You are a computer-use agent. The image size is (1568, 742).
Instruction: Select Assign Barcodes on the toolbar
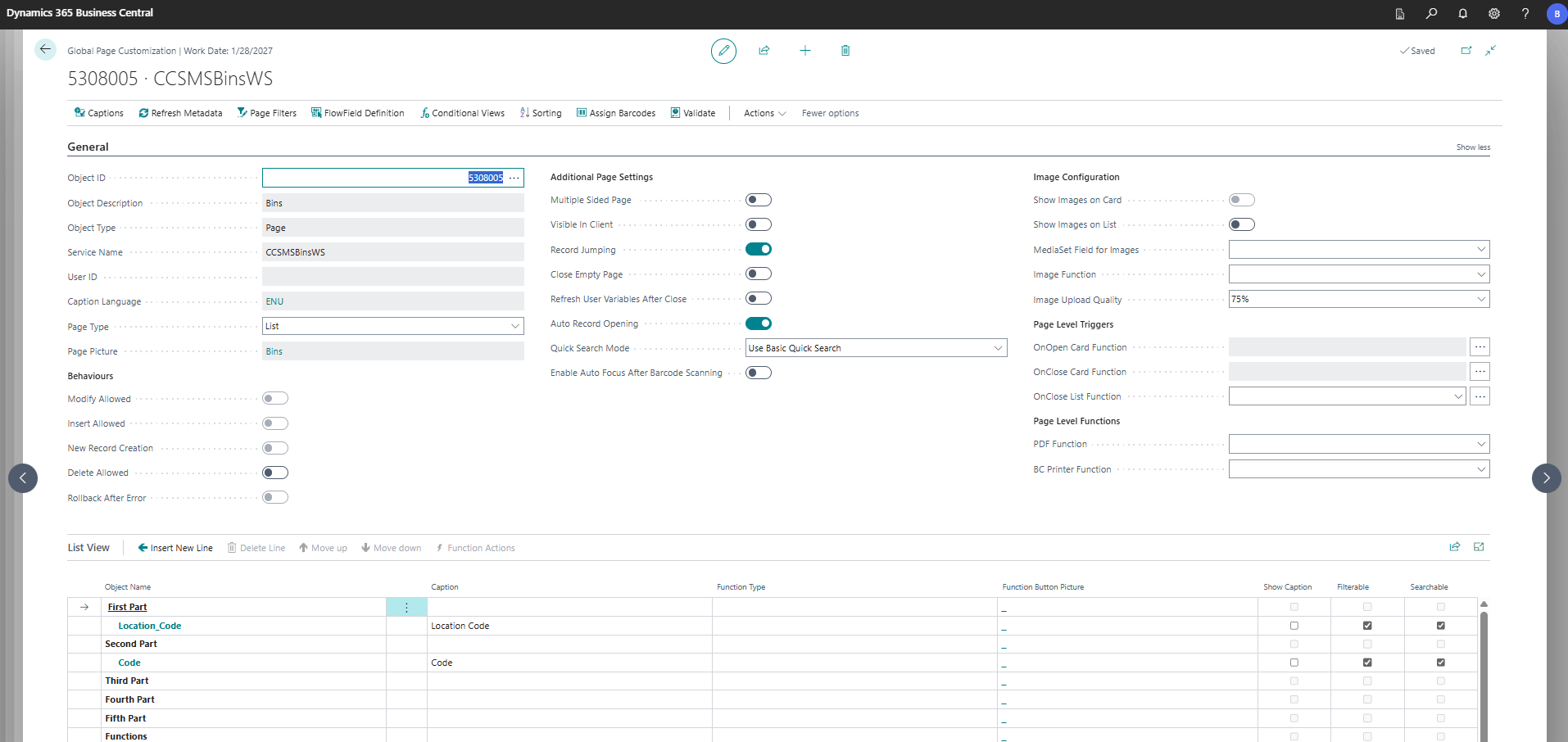(615, 113)
